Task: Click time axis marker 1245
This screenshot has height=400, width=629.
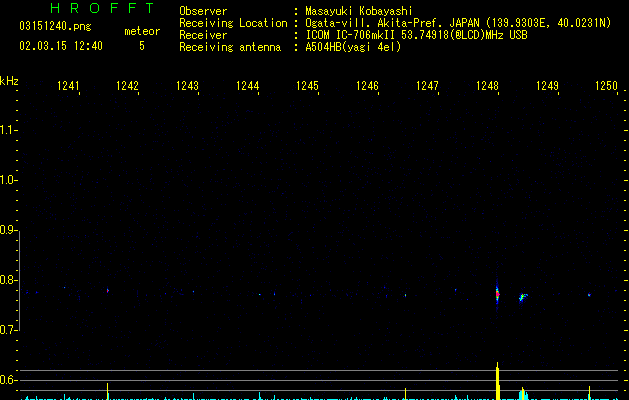Action: click(307, 86)
